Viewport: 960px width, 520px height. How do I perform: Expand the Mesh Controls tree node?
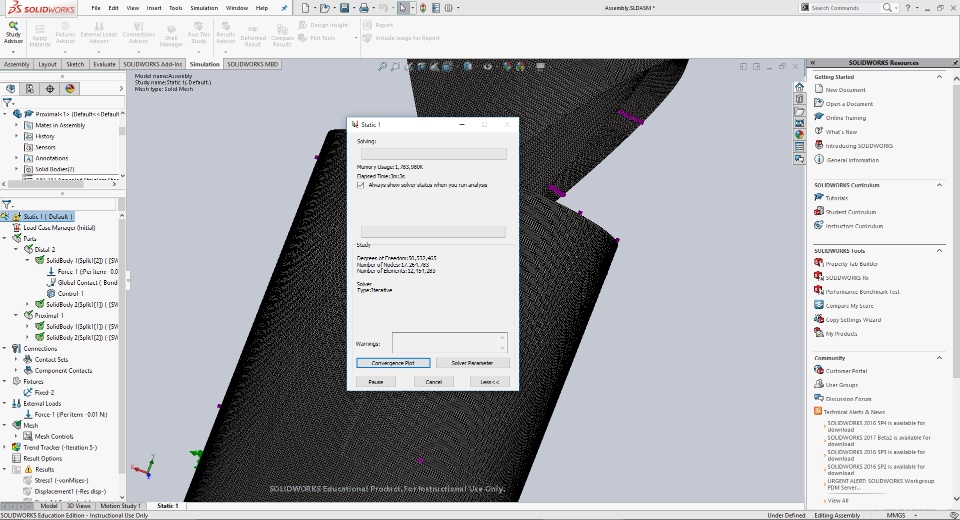coord(16,436)
